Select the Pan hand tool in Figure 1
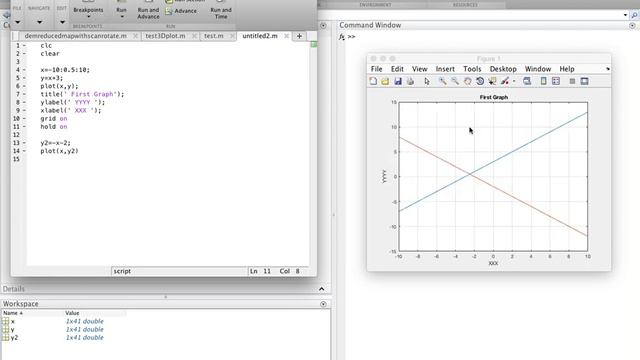This screenshot has width=640, height=360. (x=467, y=81)
